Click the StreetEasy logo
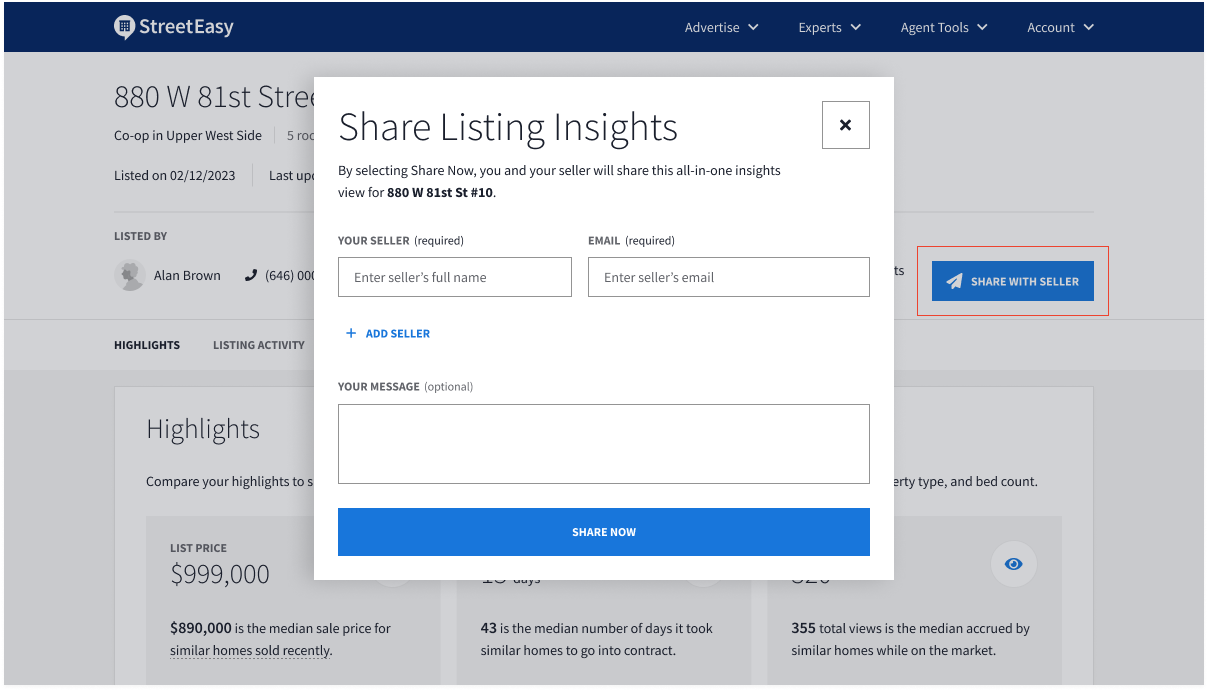The image size is (1208, 691). (x=174, y=27)
